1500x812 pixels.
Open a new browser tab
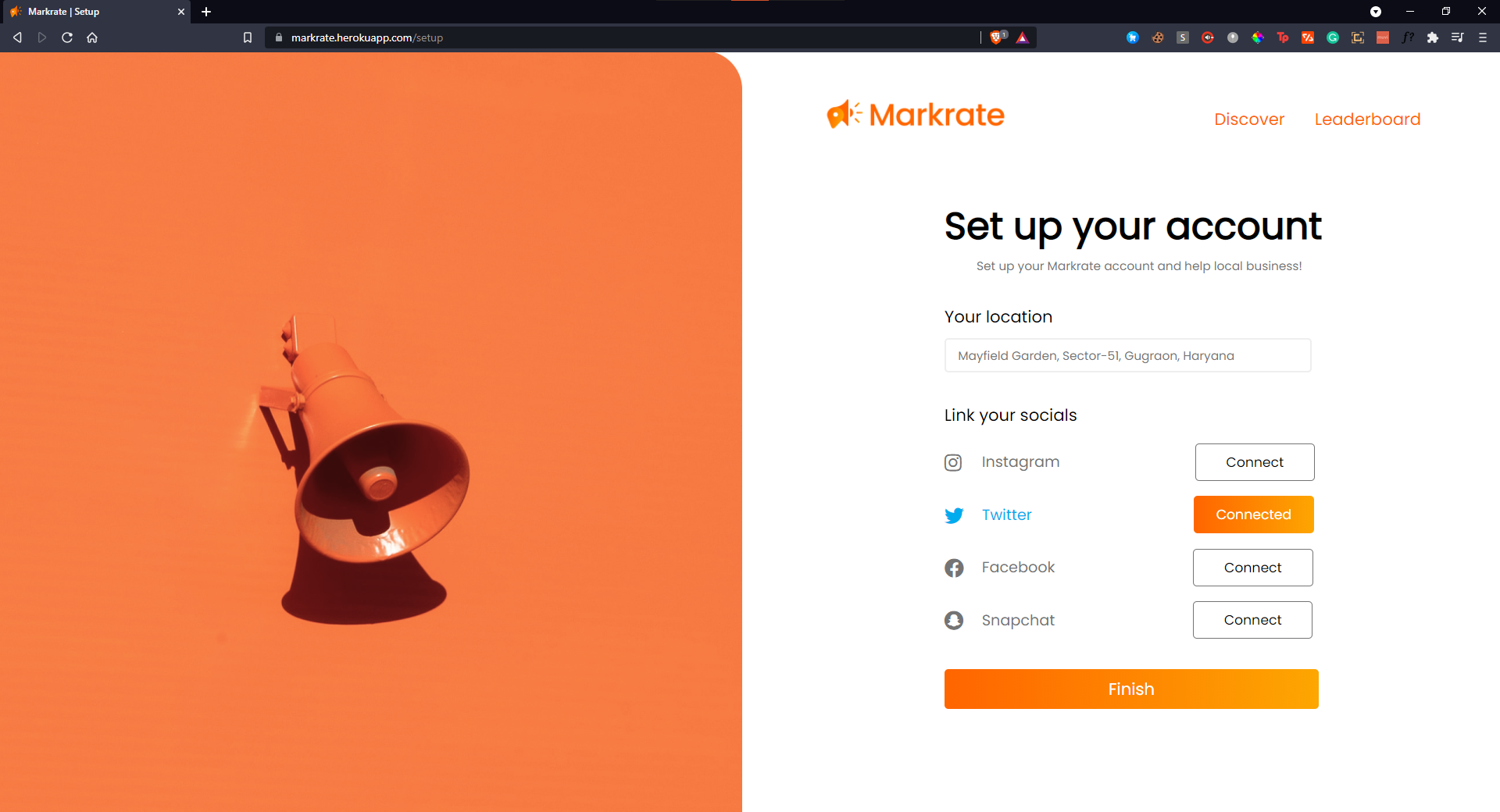pos(206,12)
